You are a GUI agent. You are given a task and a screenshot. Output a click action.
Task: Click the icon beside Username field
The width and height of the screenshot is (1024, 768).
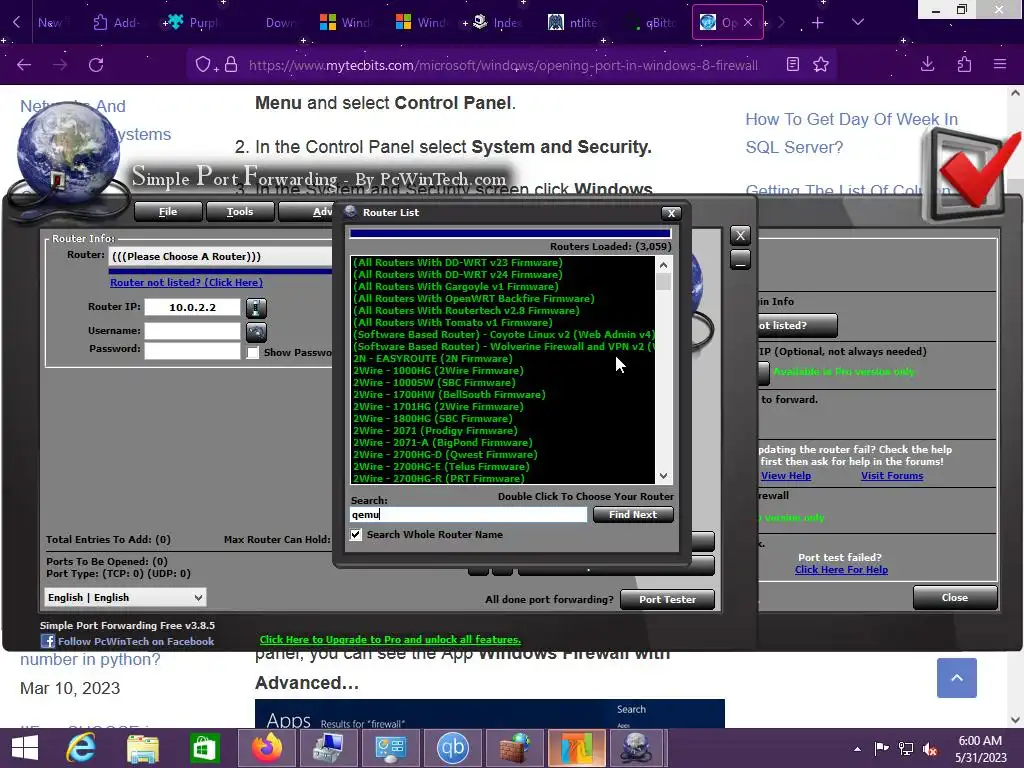tap(256, 332)
